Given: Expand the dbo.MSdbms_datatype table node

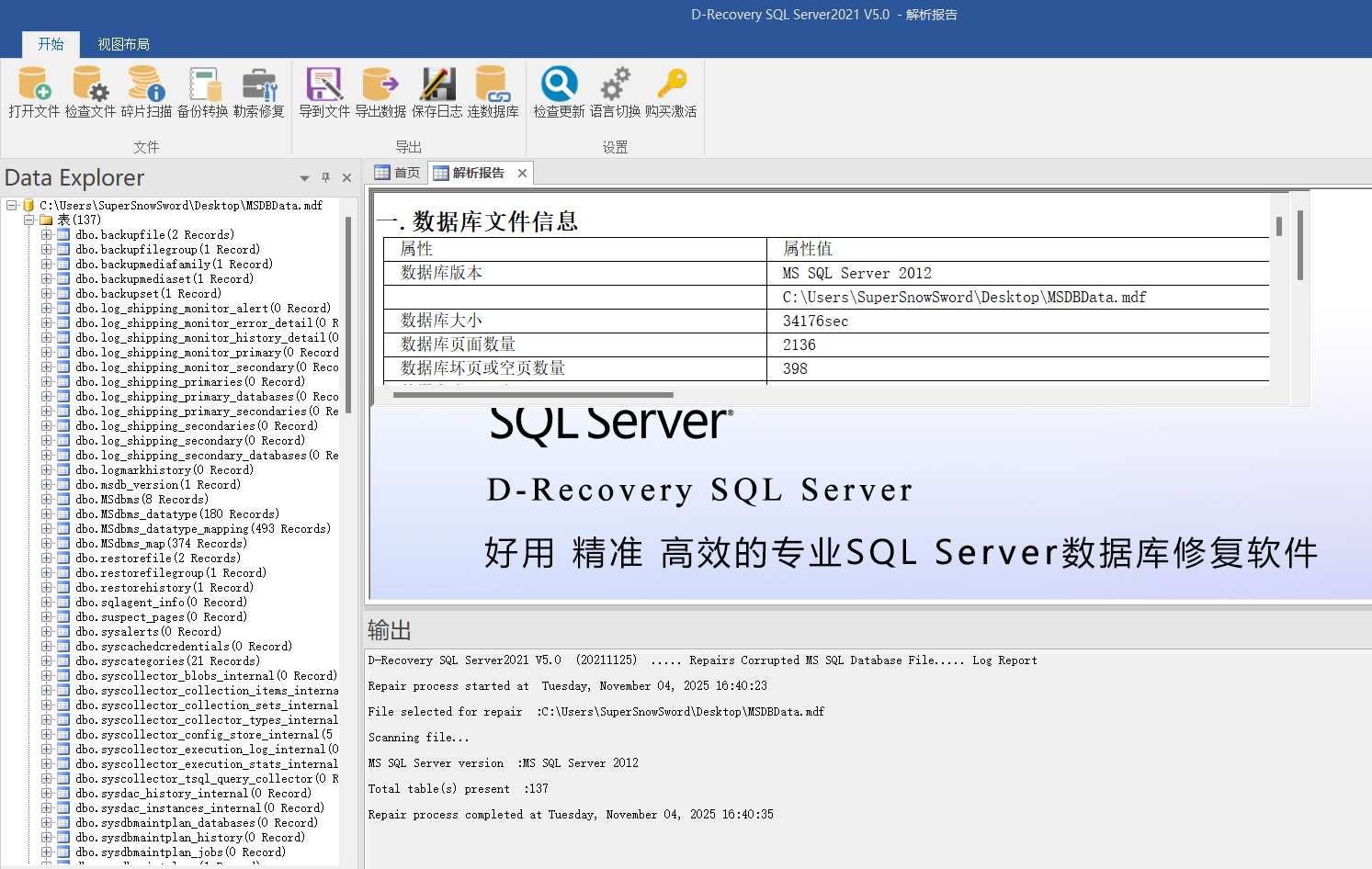Looking at the screenshot, I should (46, 514).
